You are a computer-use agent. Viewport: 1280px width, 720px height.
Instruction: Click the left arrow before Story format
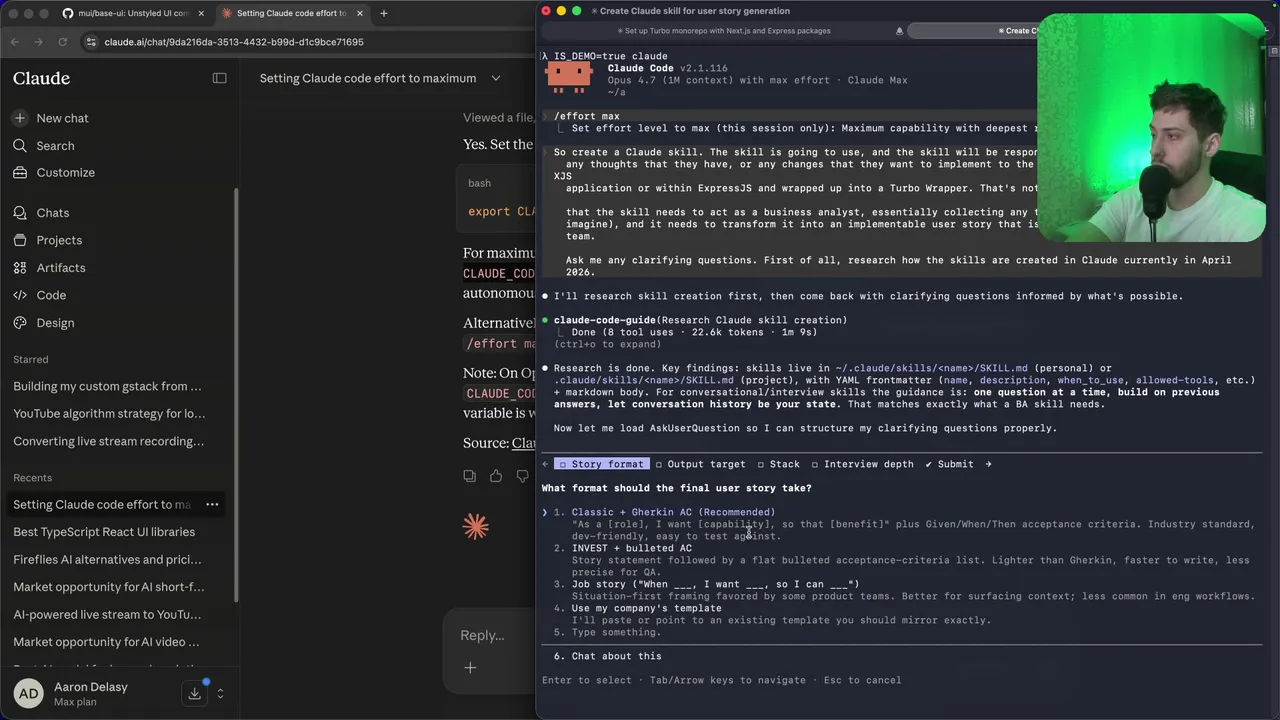545,464
